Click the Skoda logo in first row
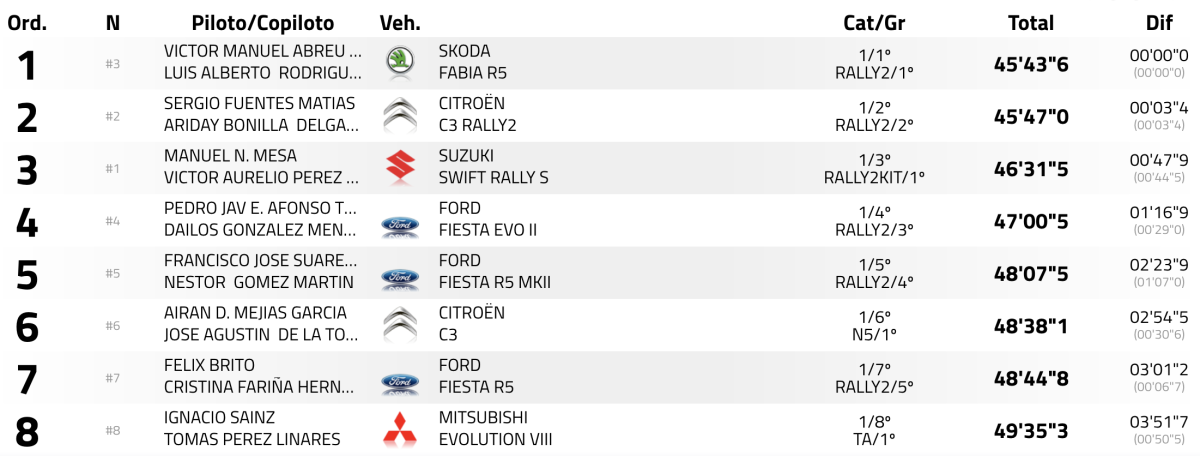1200x456 pixels. click(400, 62)
